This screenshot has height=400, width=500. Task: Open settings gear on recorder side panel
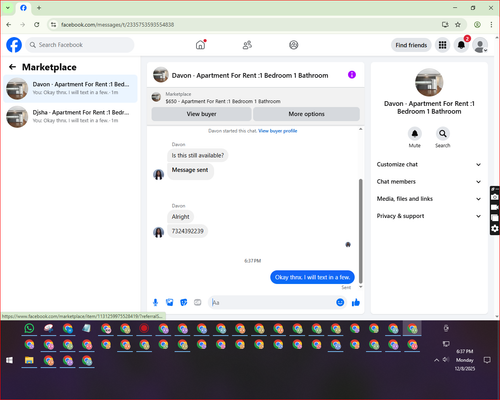[495, 228]
